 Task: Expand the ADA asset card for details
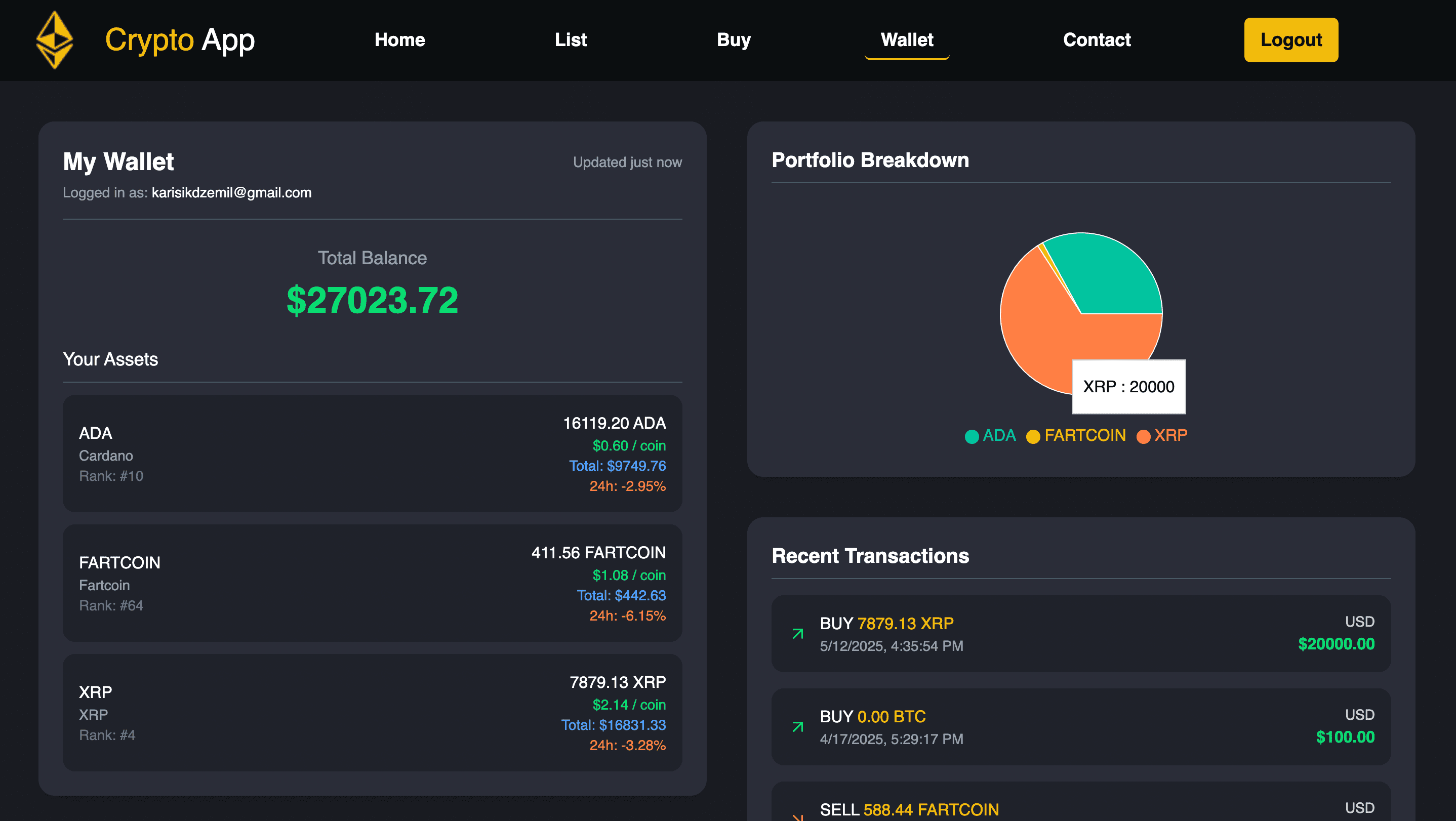(x=372, y=453)
